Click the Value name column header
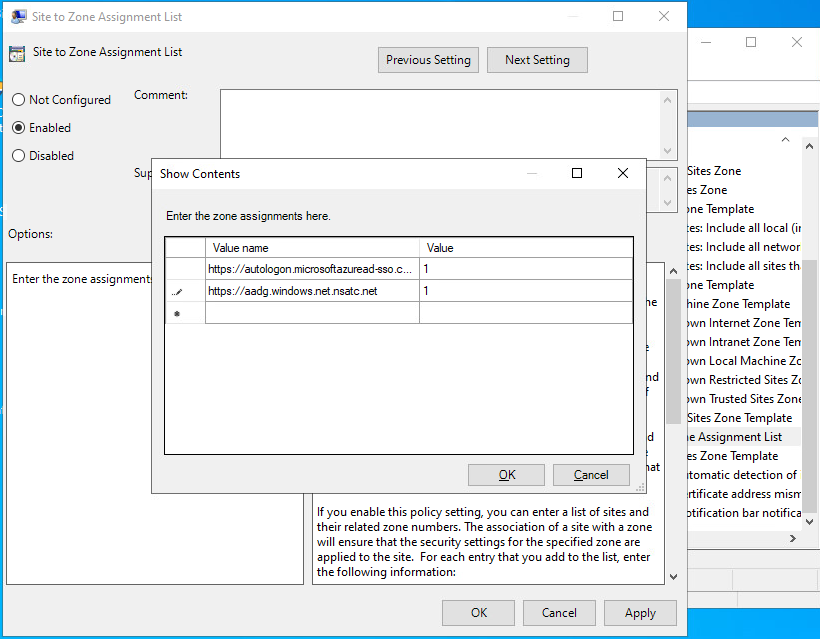 tap(312, 248)
